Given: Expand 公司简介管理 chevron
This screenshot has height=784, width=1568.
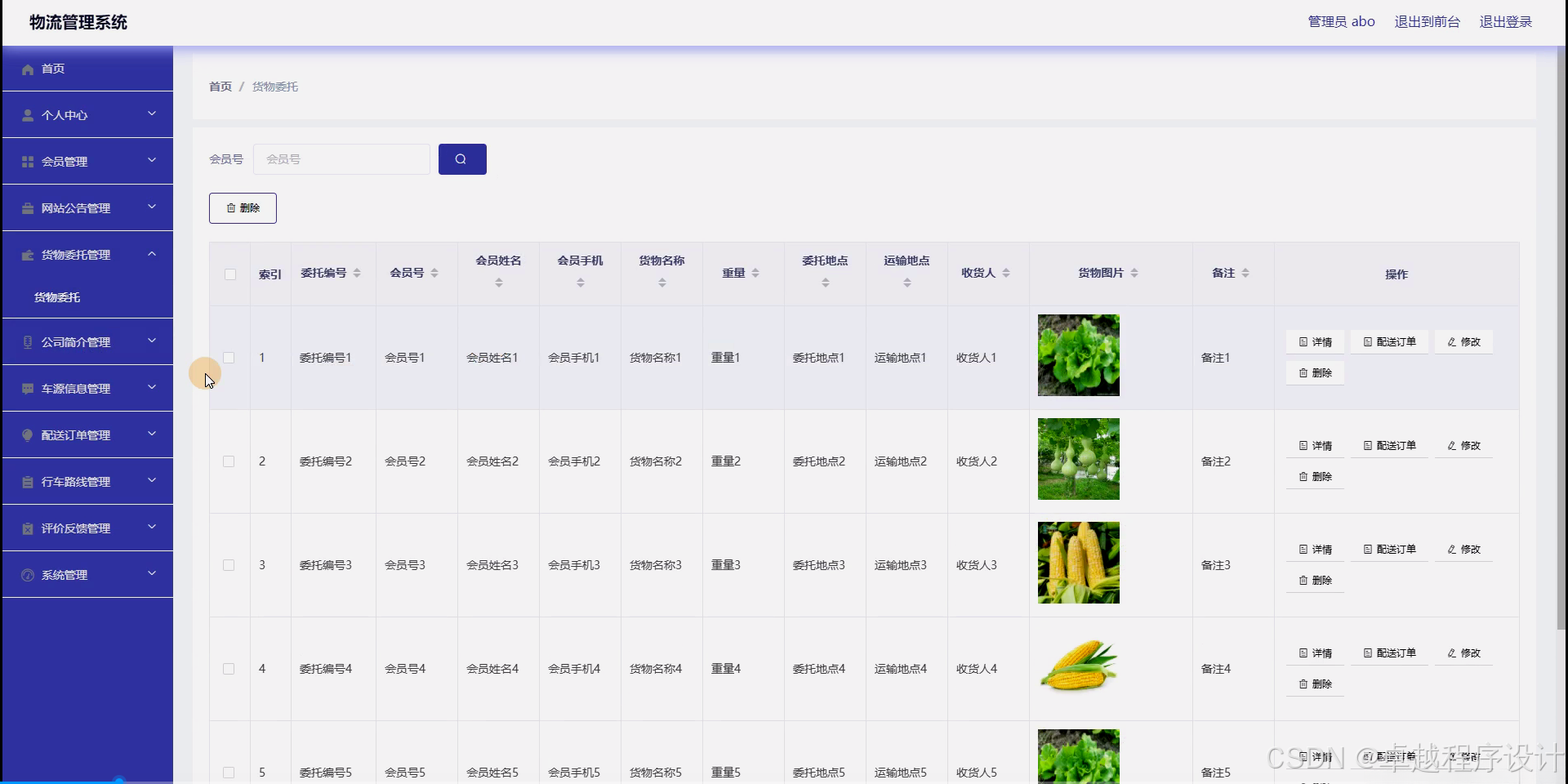Looking at the screenshot, I should 152,341.
